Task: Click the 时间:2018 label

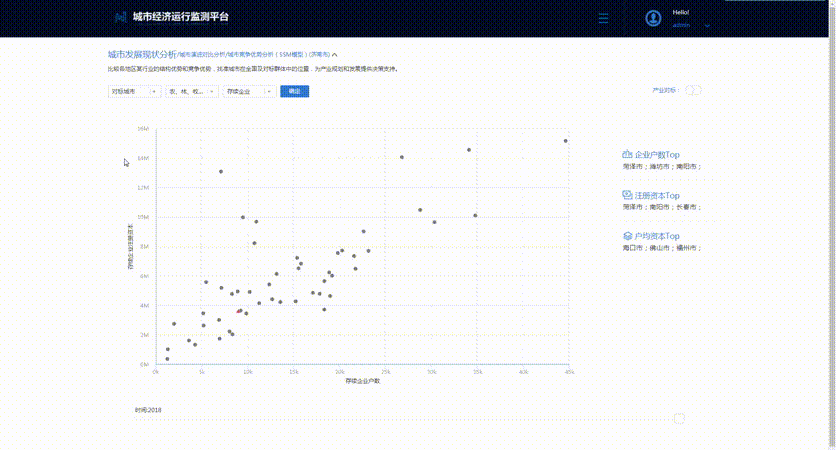Action: coord(148,410)
